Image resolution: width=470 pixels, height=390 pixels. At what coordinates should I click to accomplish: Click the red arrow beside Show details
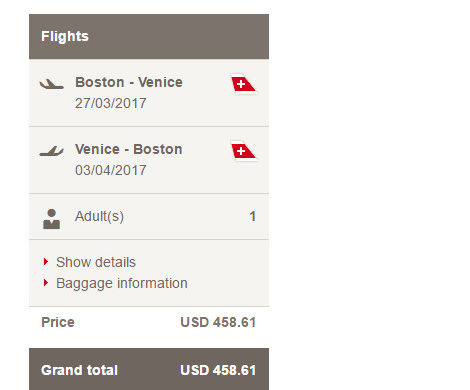pyautogui.click(x=46, y=262)
